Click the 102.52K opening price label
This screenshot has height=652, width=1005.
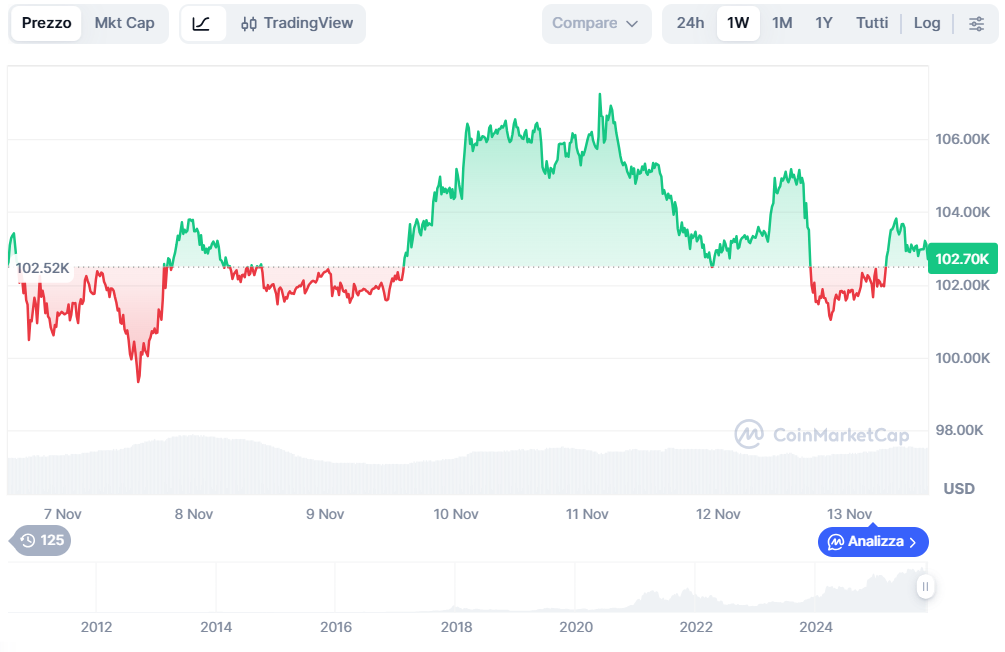[x=43, y=268]
